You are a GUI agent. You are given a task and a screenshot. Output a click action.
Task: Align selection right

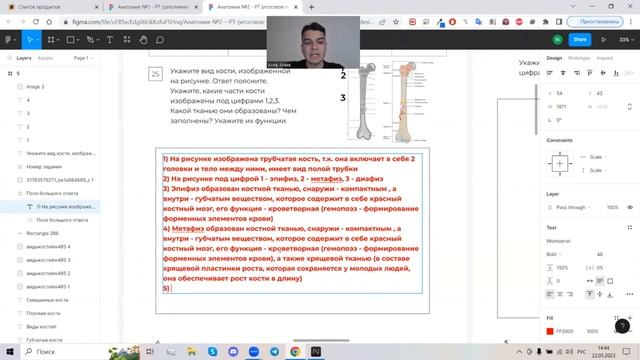576,73
